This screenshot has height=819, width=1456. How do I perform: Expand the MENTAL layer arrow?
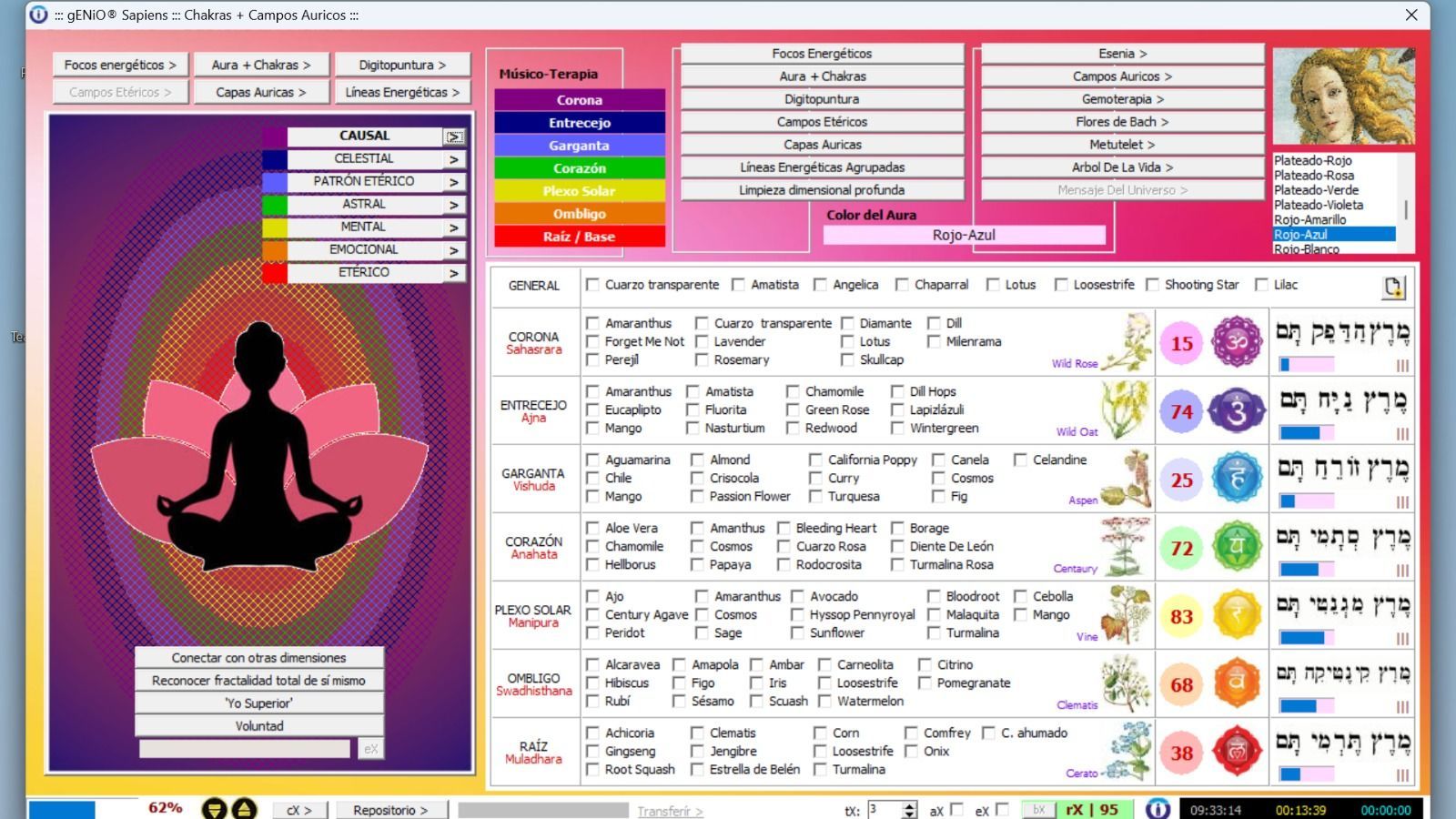[x=454, y=227]
